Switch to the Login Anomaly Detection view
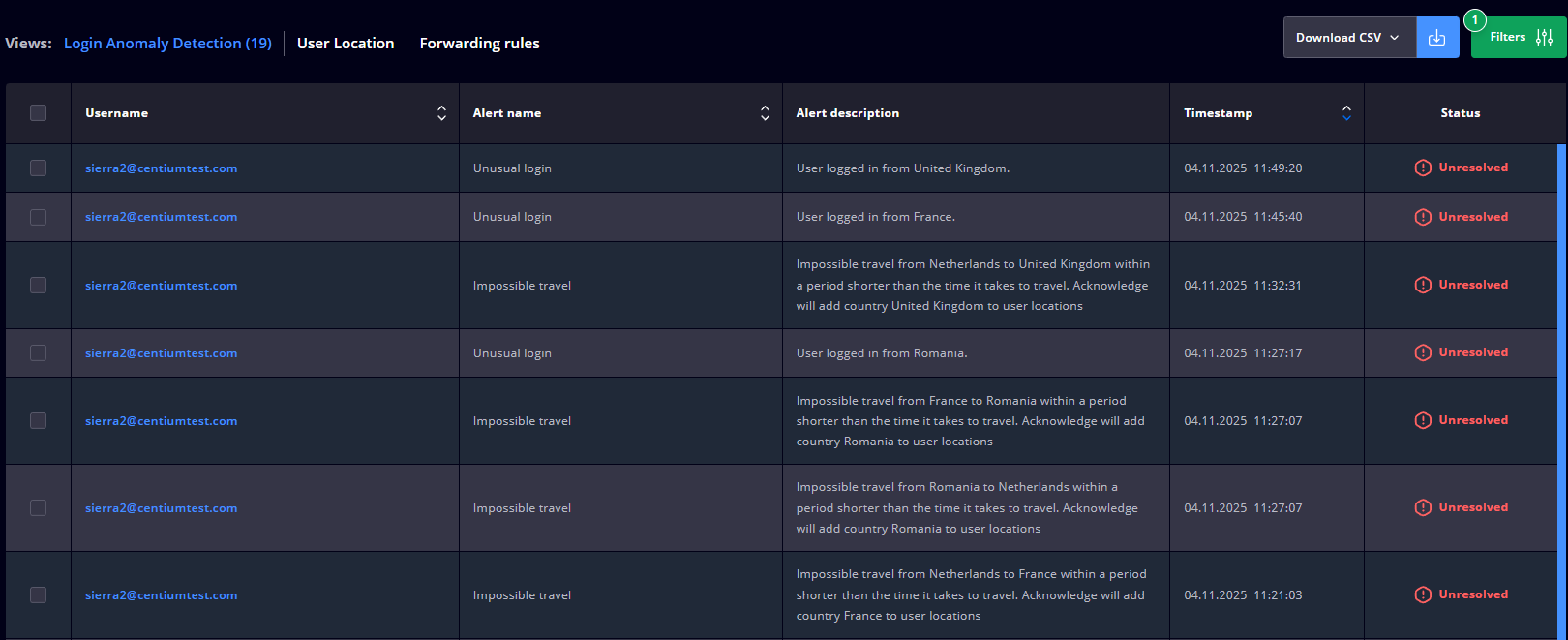Viewport: 1568px width, 640px height. (167, 44)
